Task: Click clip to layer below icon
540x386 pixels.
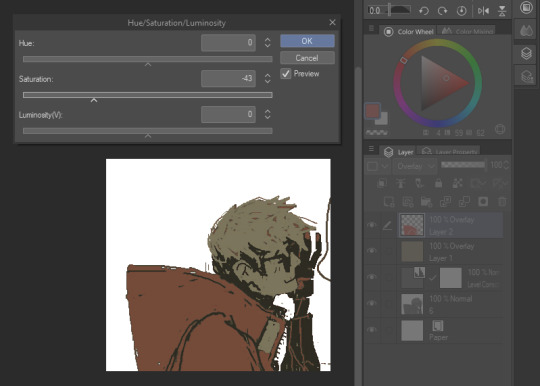Action: pyautogui.click(x=382, y=183)
